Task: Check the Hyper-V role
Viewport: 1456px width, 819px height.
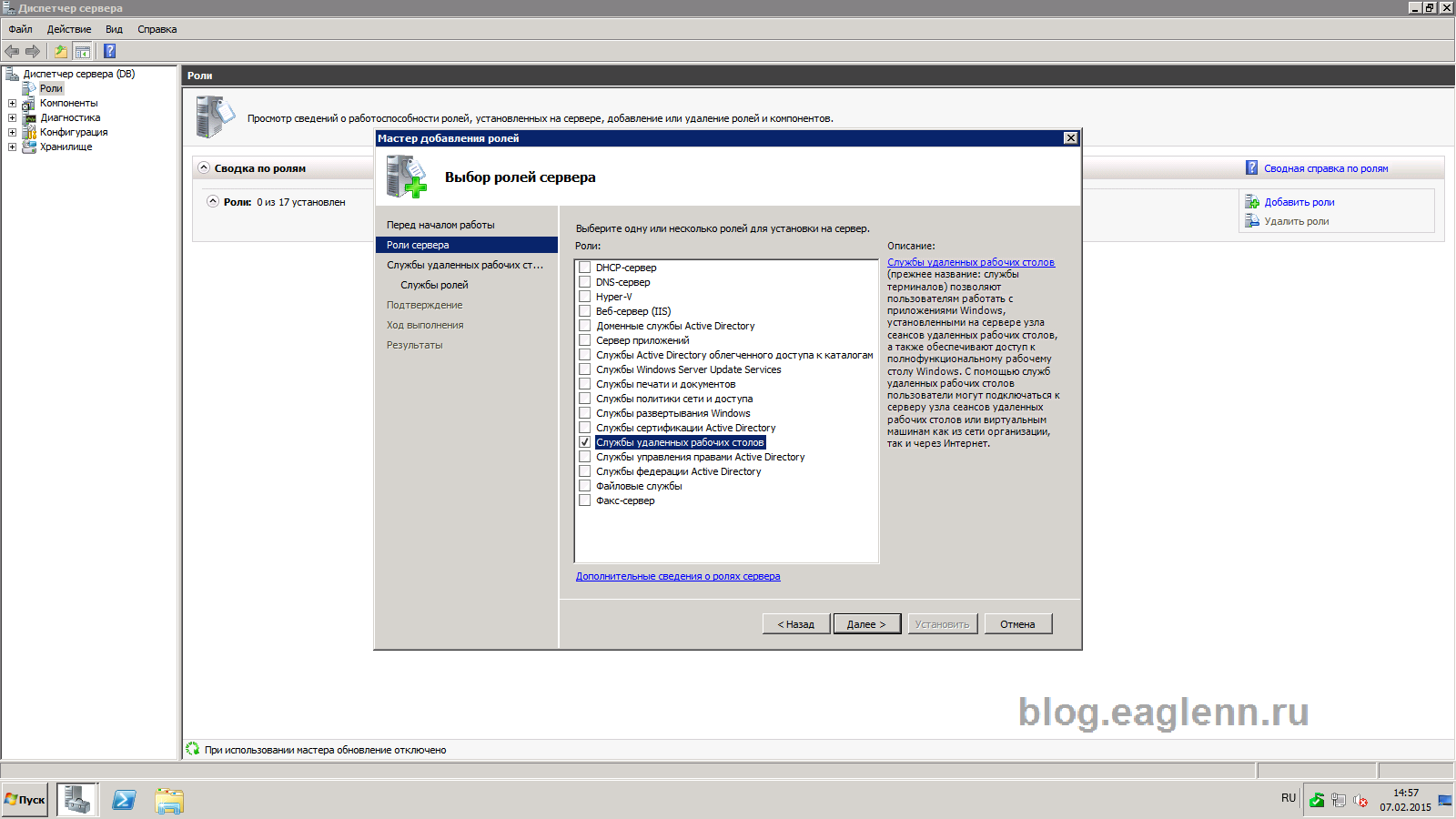Action: pos(585,297)
